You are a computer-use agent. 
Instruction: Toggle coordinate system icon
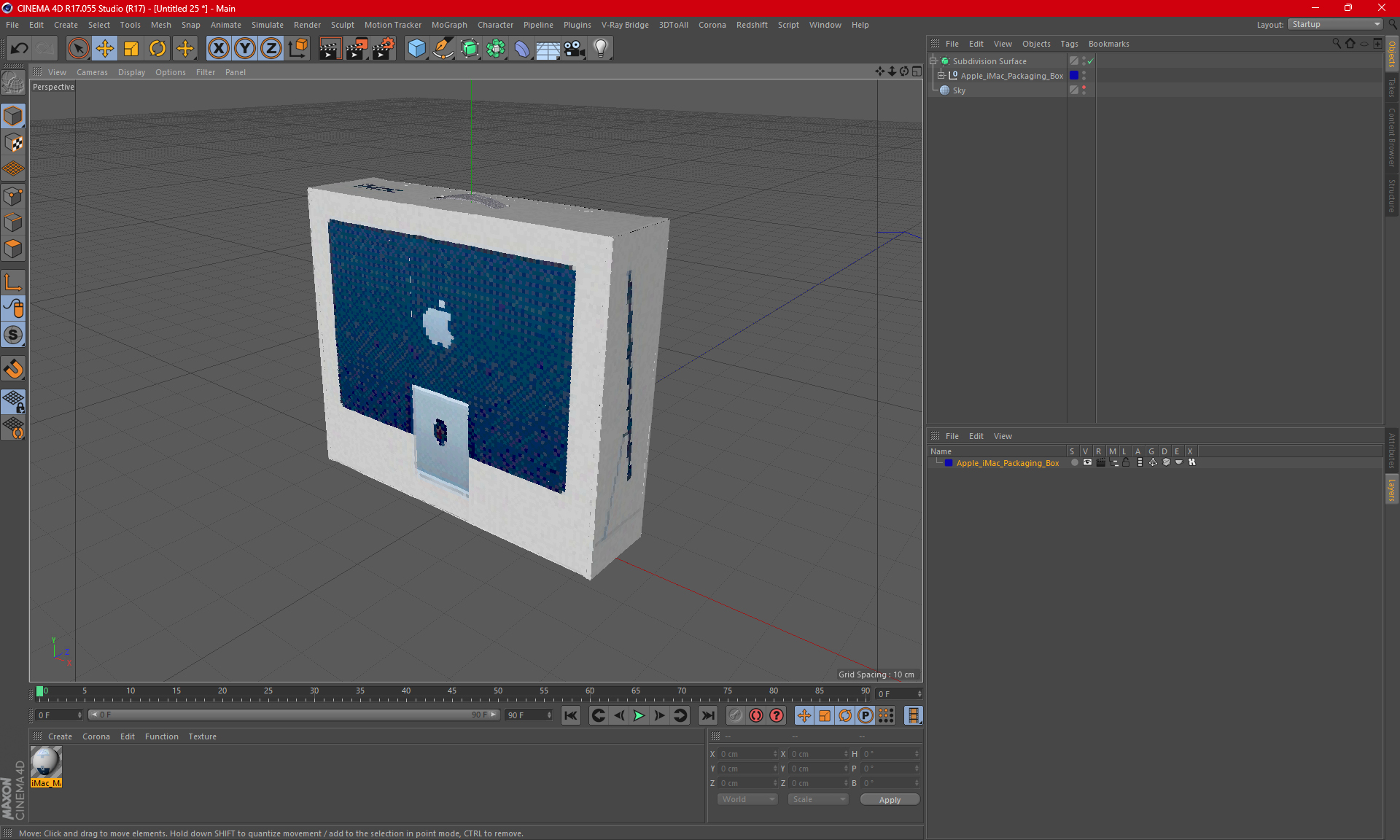point(298,49)
